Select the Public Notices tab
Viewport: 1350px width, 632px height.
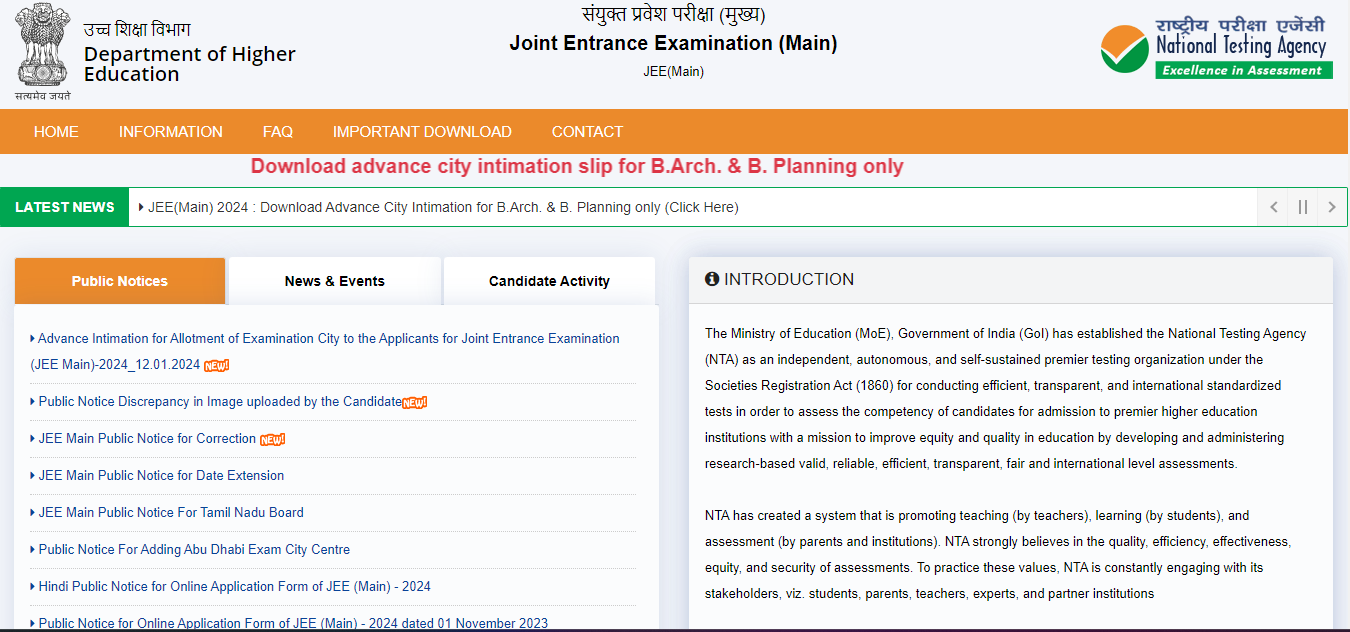click(120, 281)
